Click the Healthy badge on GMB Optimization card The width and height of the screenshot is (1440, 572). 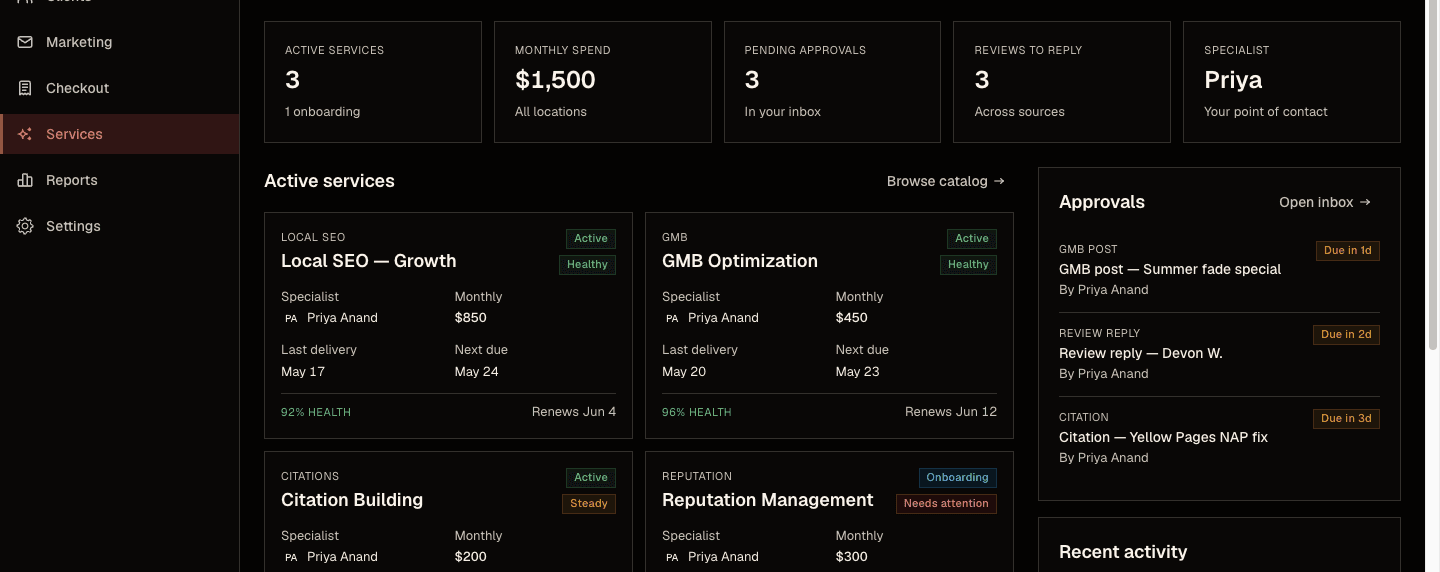[968, 265]
